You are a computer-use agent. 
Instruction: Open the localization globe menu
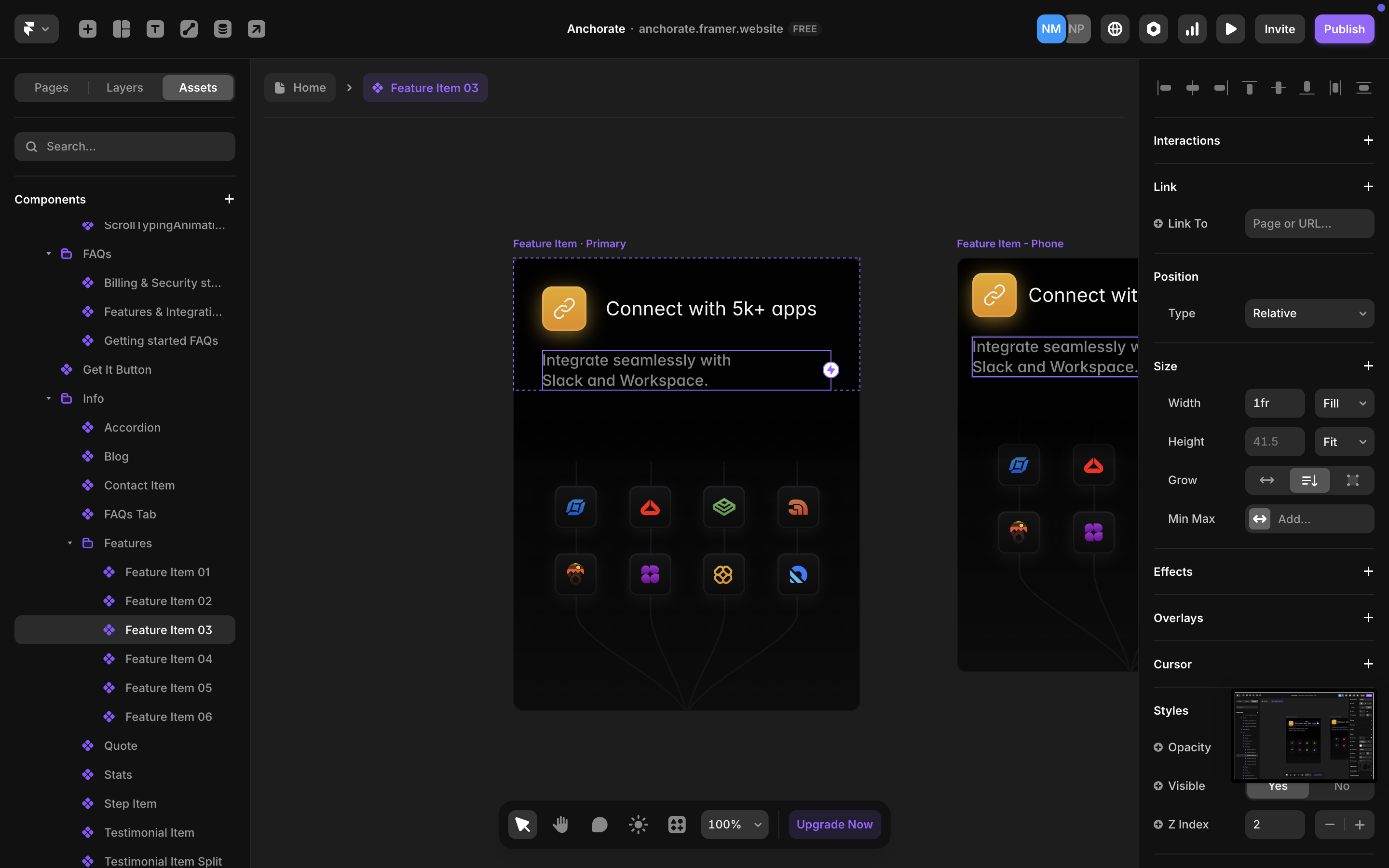click(1114, 28)
